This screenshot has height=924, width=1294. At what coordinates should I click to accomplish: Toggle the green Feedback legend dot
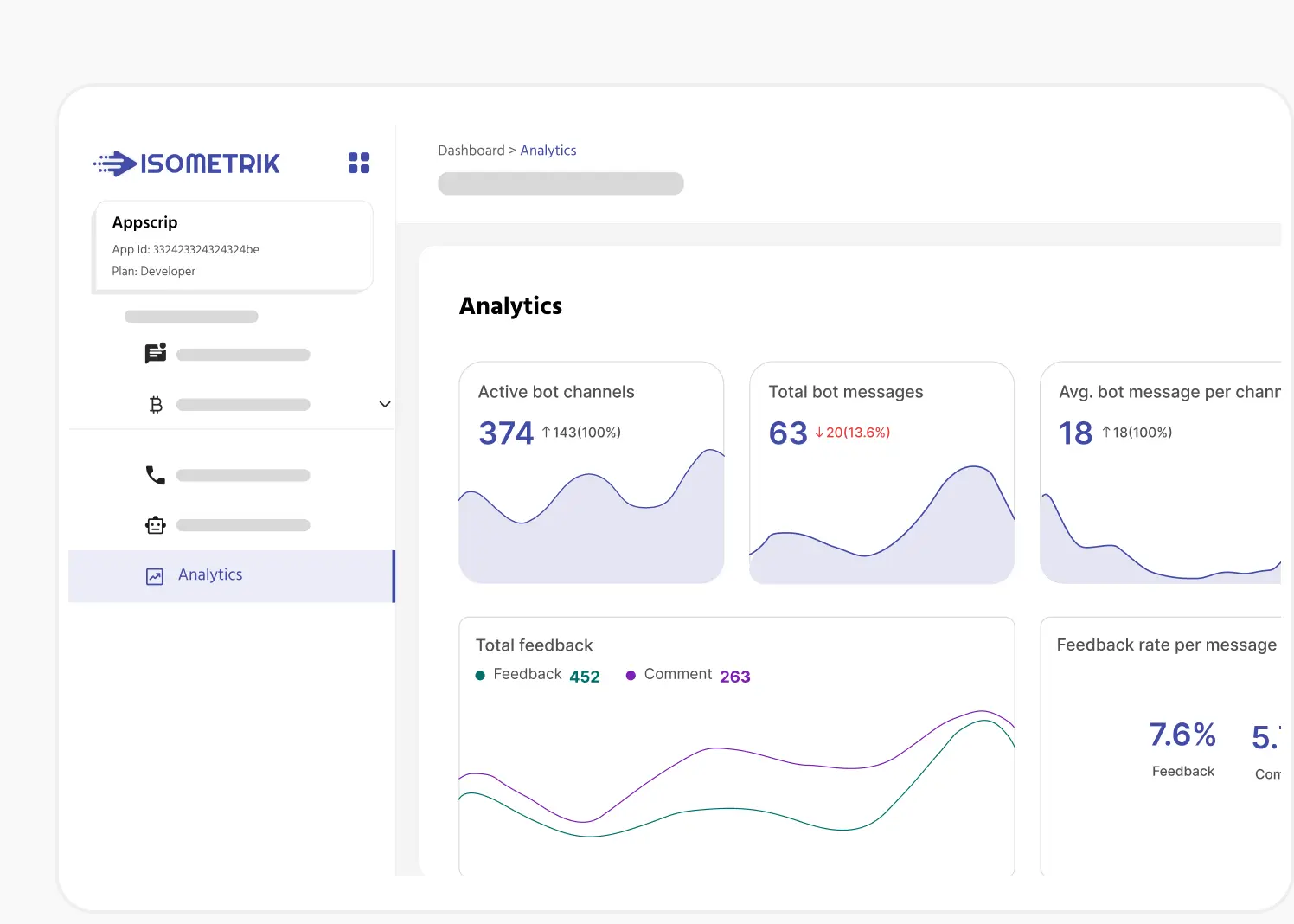coord(480,676)
